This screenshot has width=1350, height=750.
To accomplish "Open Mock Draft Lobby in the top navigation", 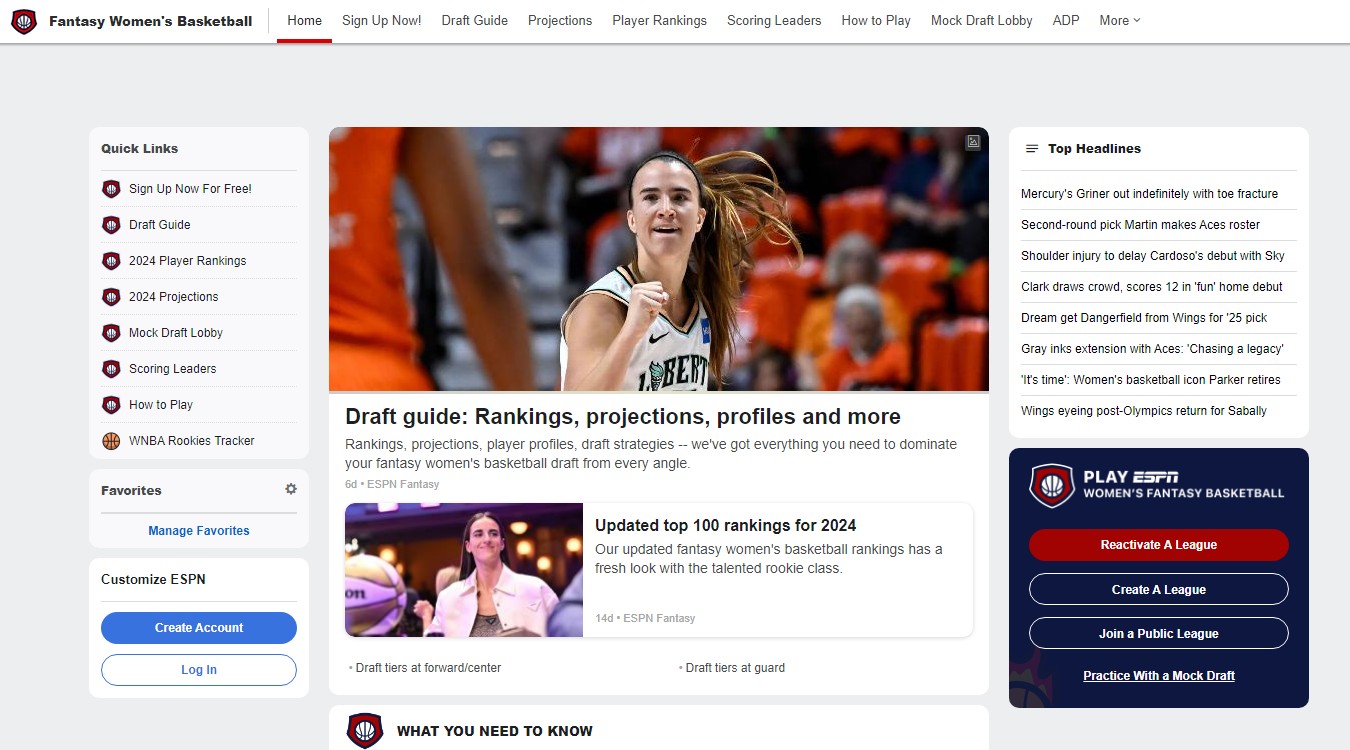I will pos(981,20).
